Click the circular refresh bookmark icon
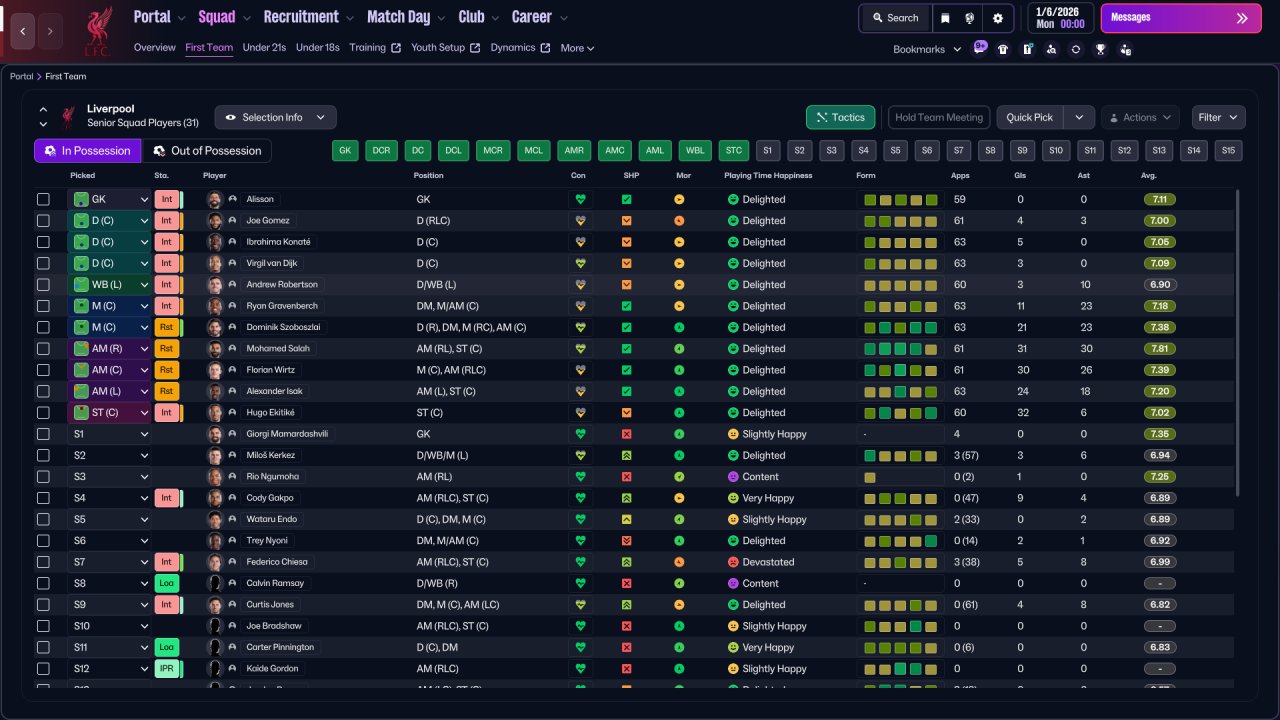Screen dimensions: 1280x720 (x=1076, y=49)
